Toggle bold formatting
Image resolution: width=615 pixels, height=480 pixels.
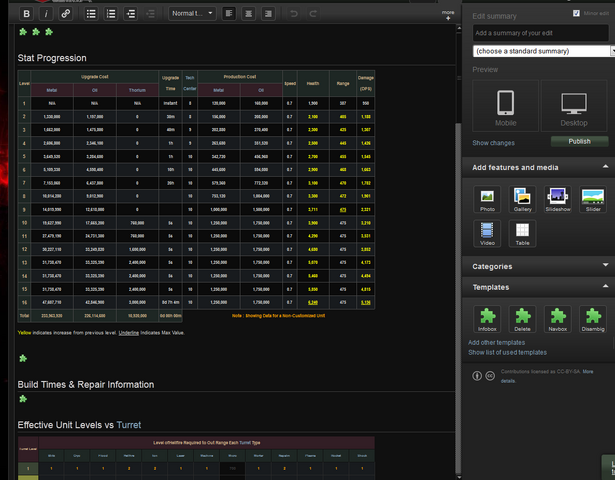point(26,14)
